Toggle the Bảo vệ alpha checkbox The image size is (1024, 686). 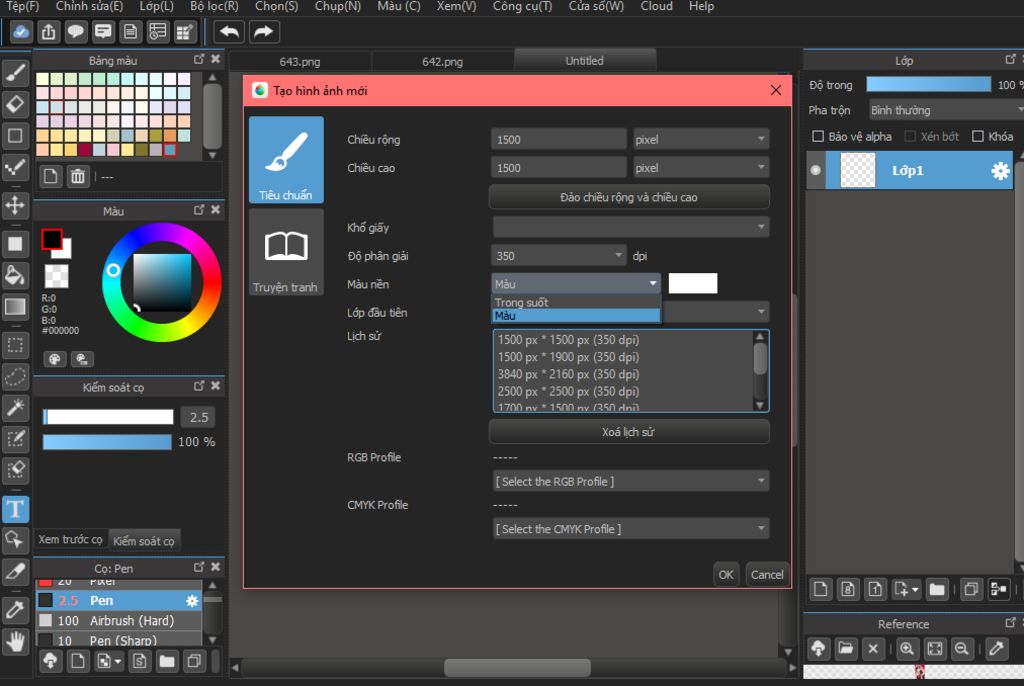tap(818, 136)
